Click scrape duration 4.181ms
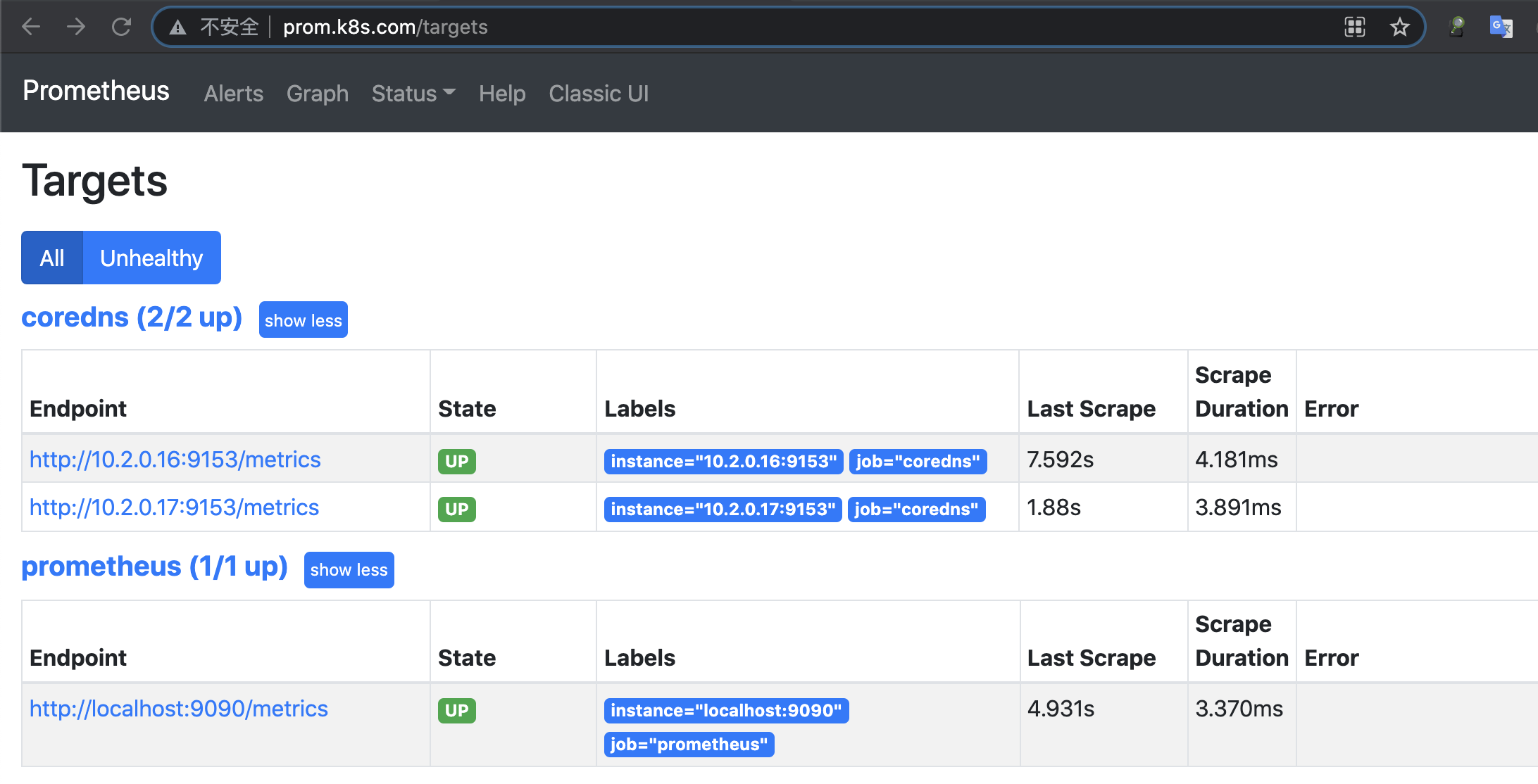The image size is (1538, 784). tap(1236, 460)
